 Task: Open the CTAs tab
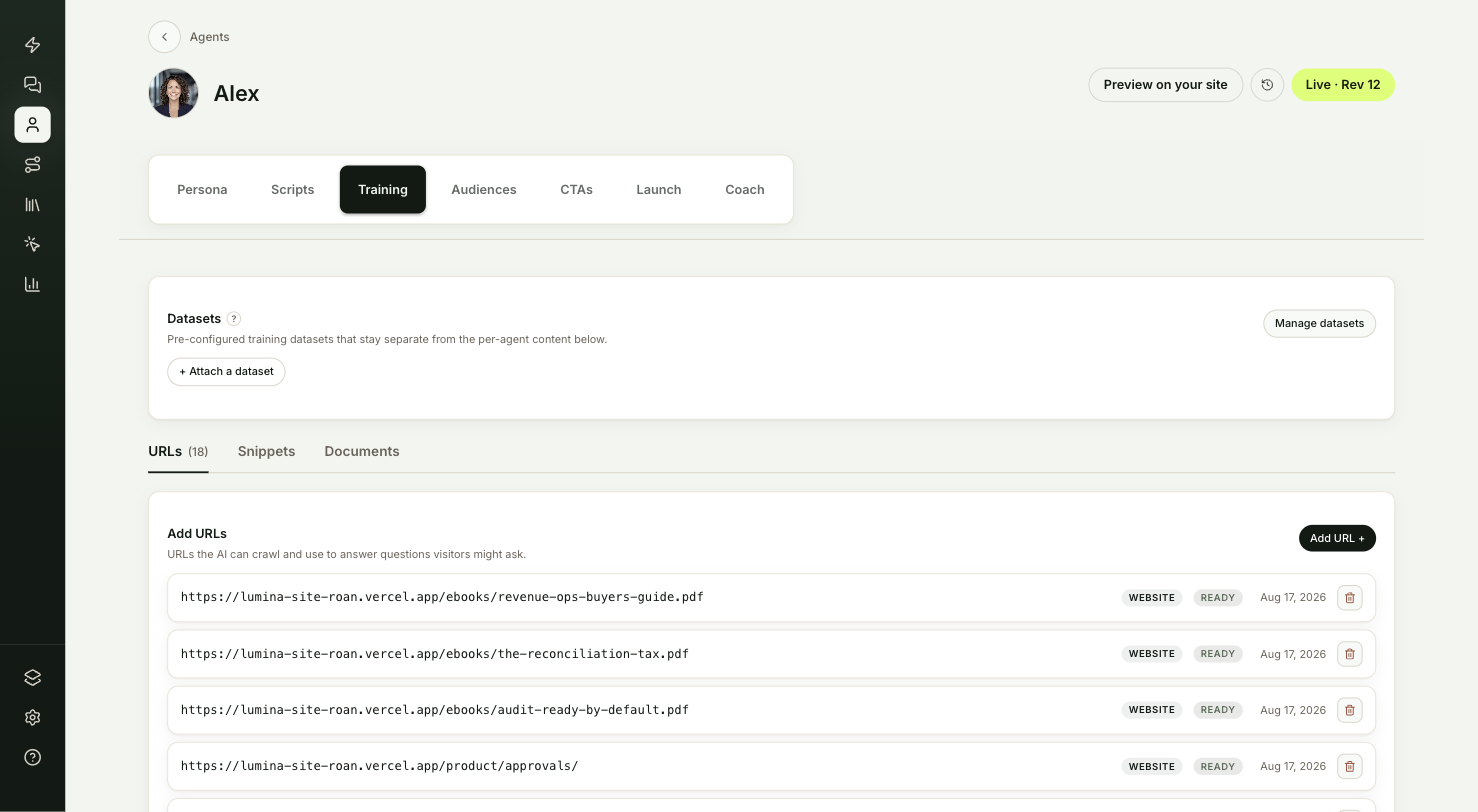pos(577,190)
